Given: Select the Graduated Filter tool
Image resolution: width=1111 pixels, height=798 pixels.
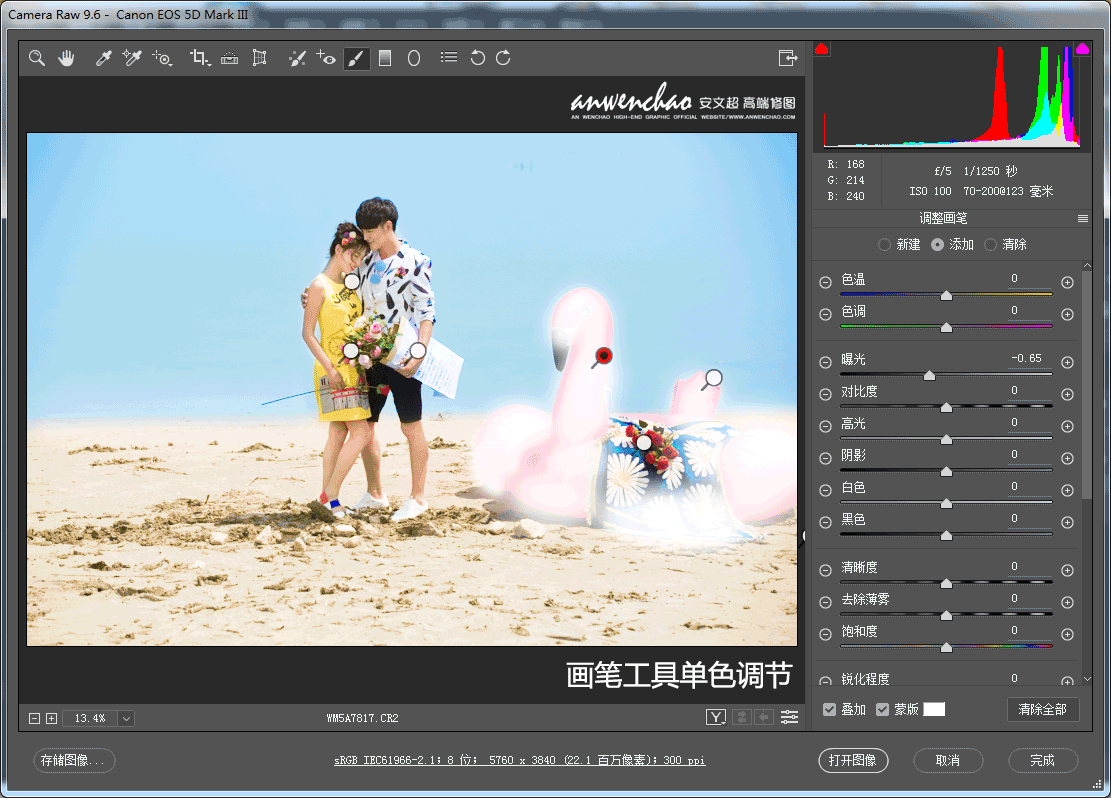Looking at the screenshot, I should click(x=385, y=58).
